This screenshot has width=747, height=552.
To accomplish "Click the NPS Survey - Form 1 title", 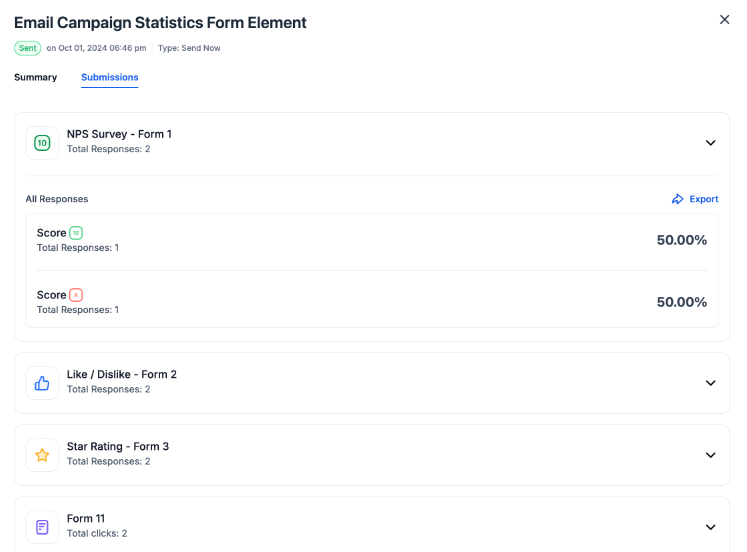I will [x=119, y=134].
